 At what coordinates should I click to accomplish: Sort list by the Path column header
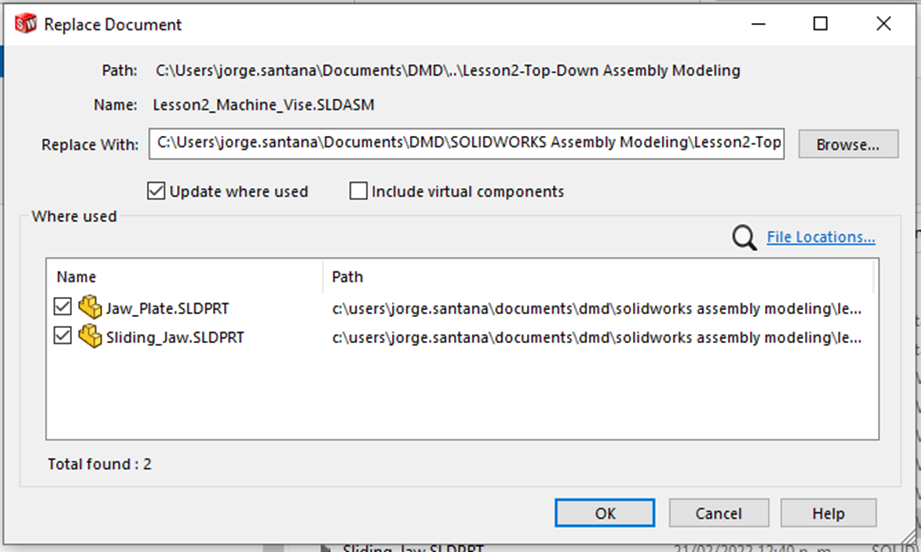(598, 277)
